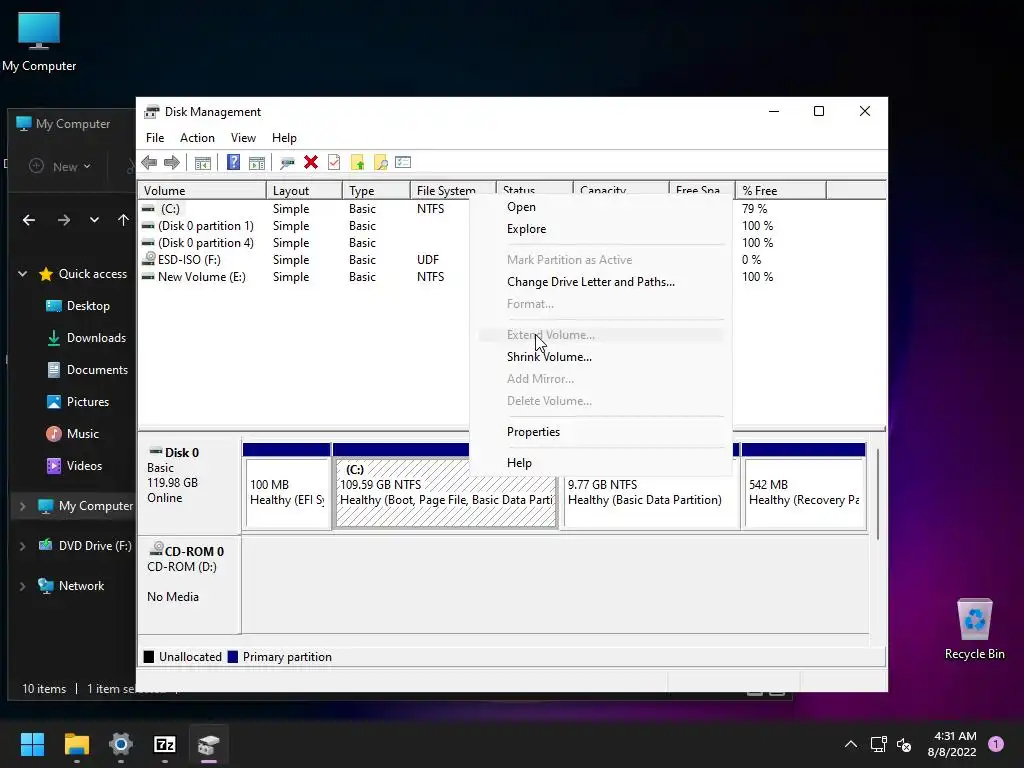1024x768 pixels.
Task: Click Help in the context menu
Action: [x=519, y=463]
